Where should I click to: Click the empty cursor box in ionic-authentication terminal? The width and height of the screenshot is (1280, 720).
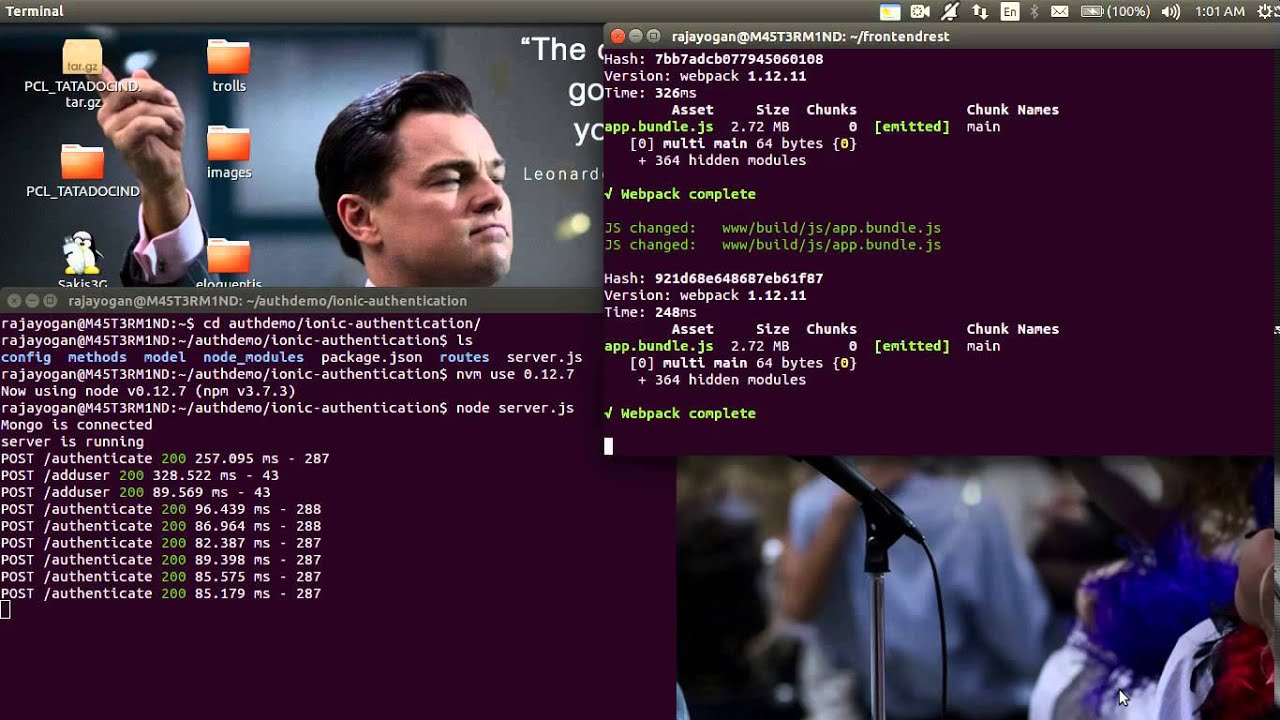[x=5, y=610]
